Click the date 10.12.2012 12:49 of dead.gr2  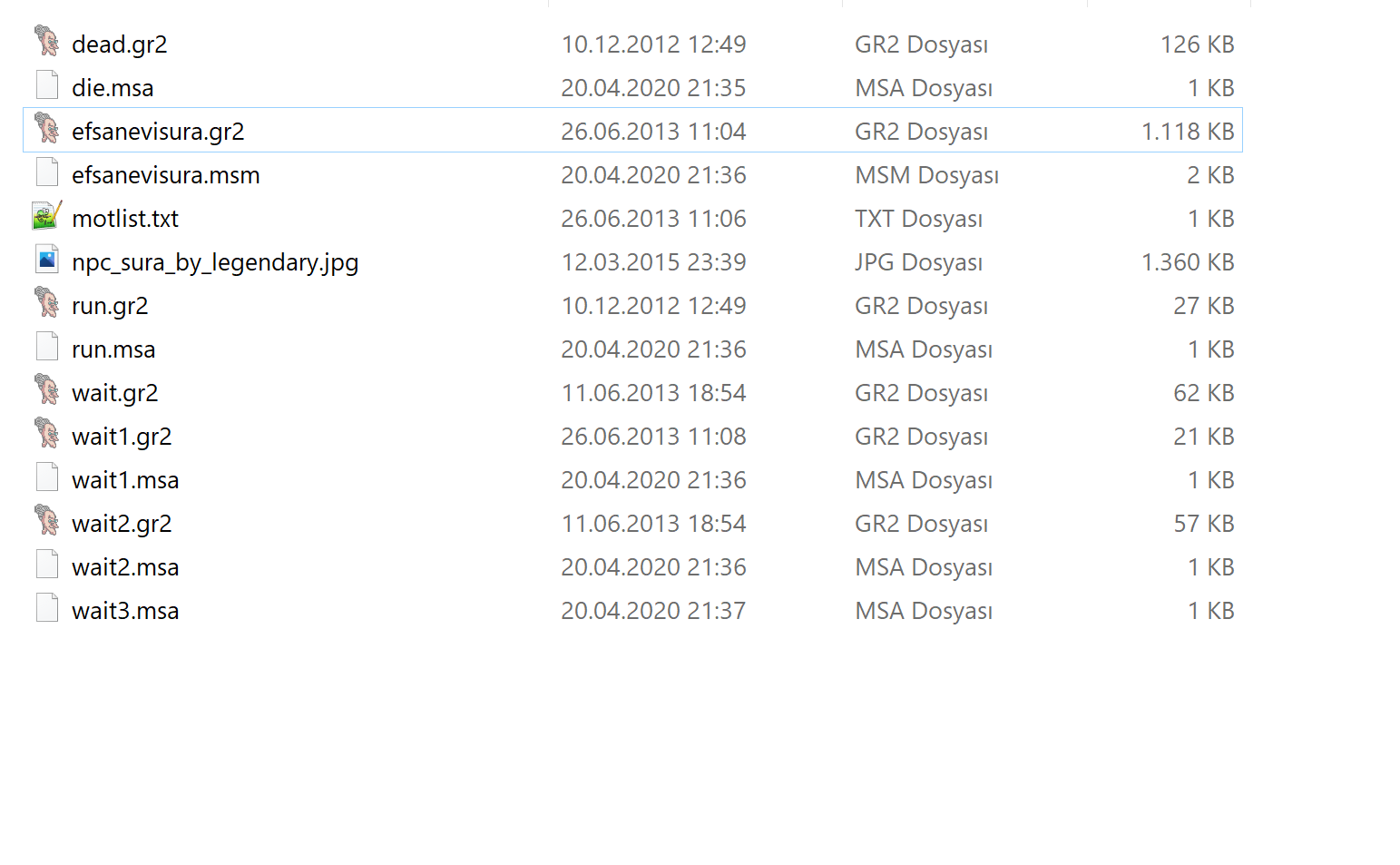coord(653,44)
